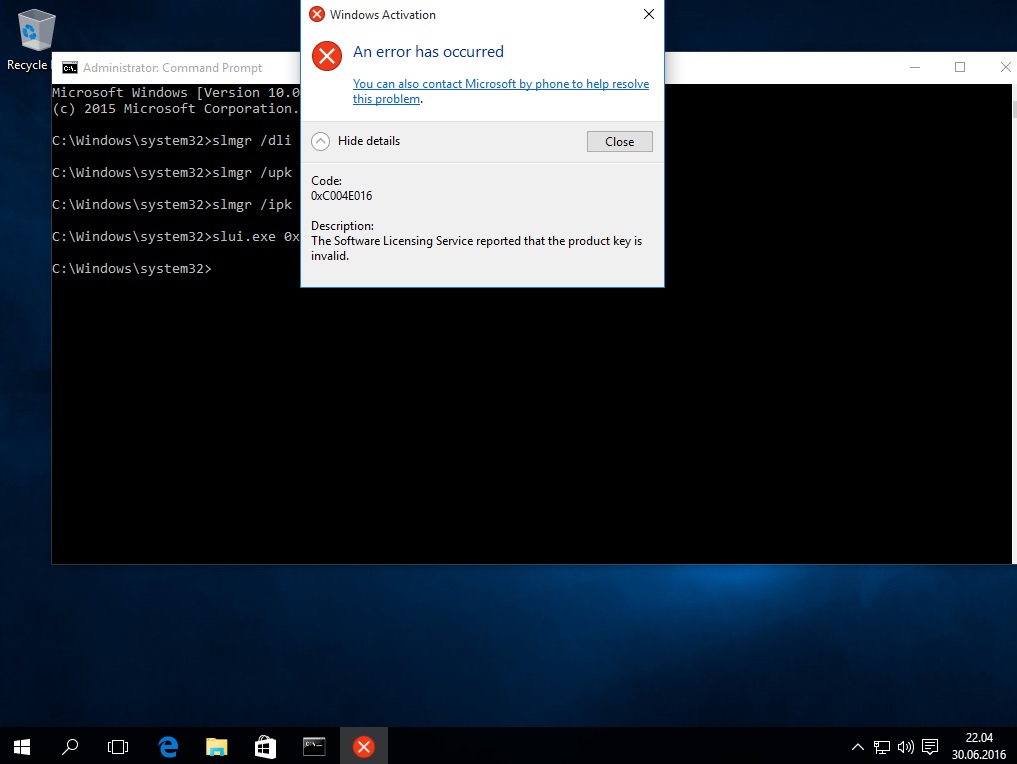
Task: Click '(c) 2015 Microsoft Corporation' line
Action: 176,109
